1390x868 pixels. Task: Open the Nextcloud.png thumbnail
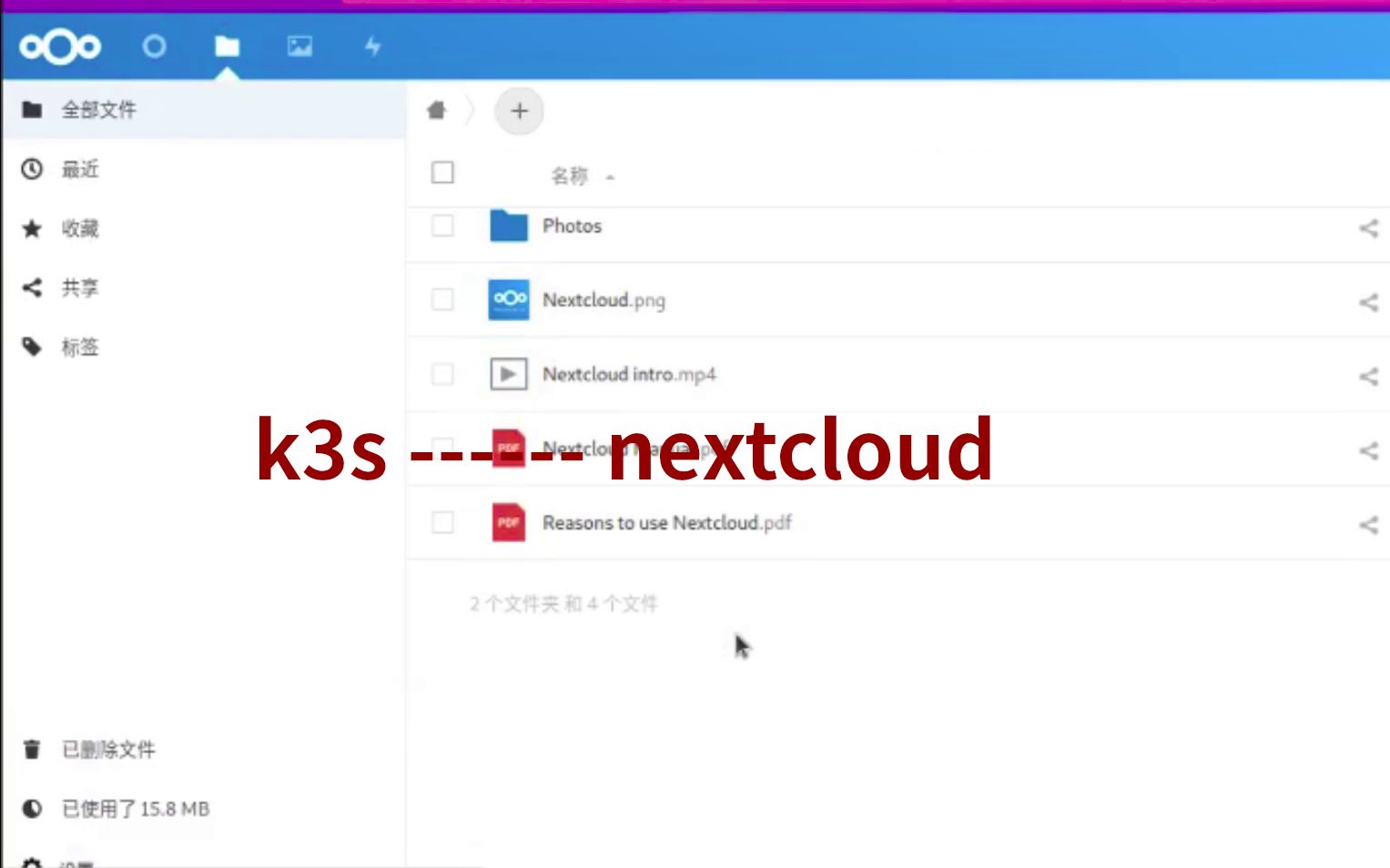pyautogui.click(x=509, y=299)
